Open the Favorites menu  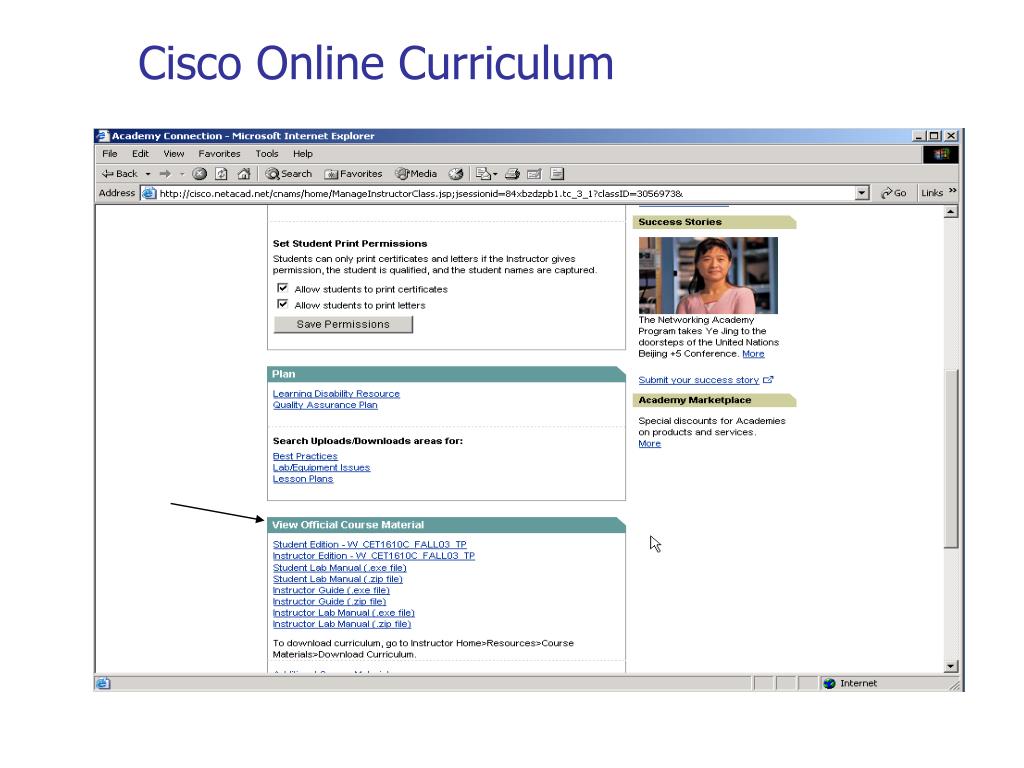click(219, 154)
